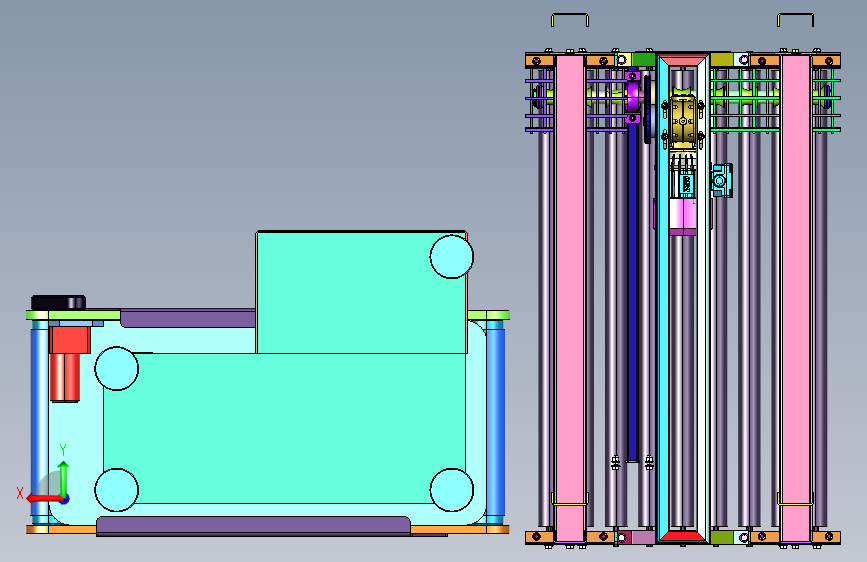Select the purple wire guard grid

coord(578,100)
